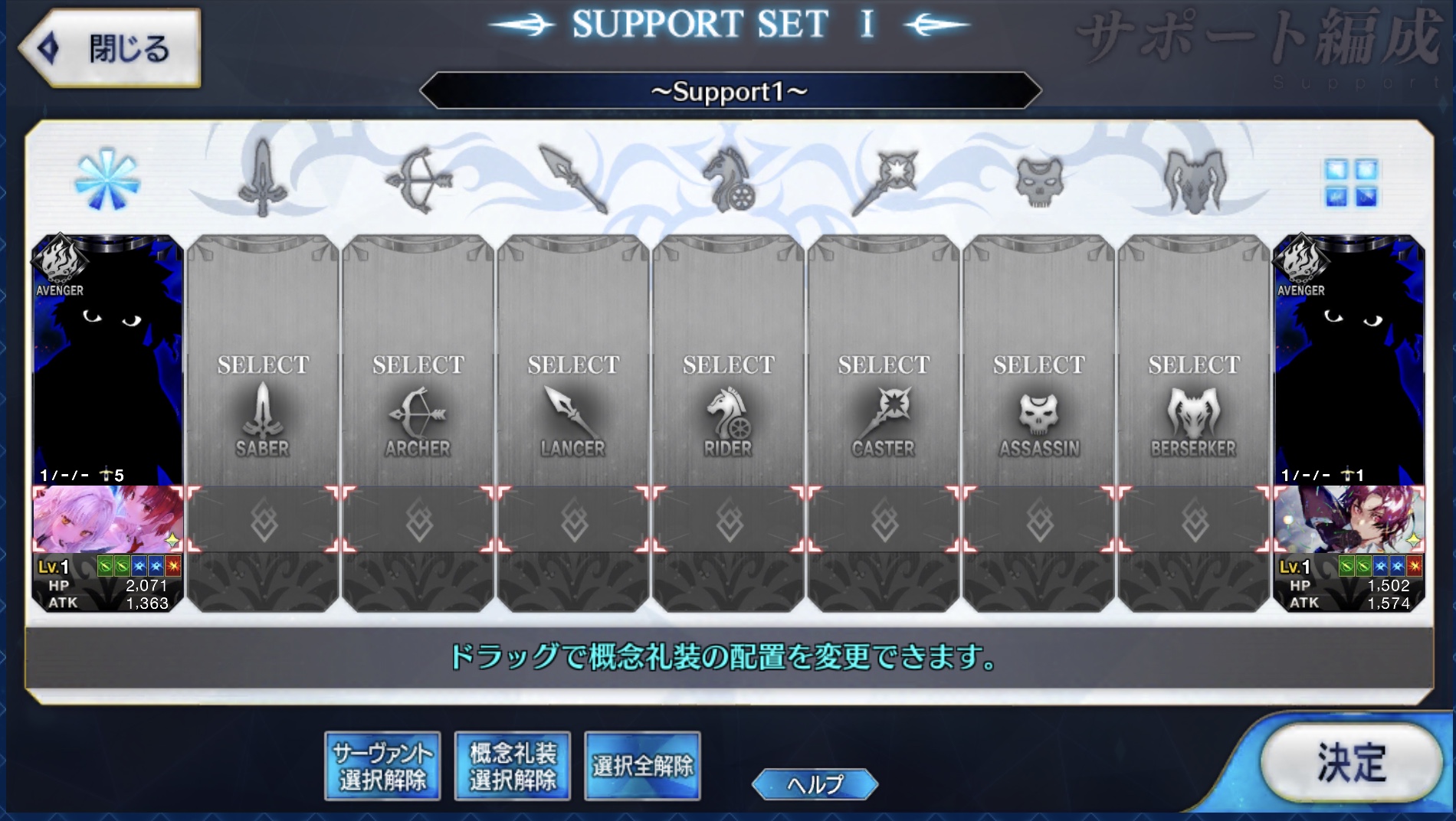1456x821 pixels.
Task: Click サーヴァント選択解除 button
Action: [382, 767]
